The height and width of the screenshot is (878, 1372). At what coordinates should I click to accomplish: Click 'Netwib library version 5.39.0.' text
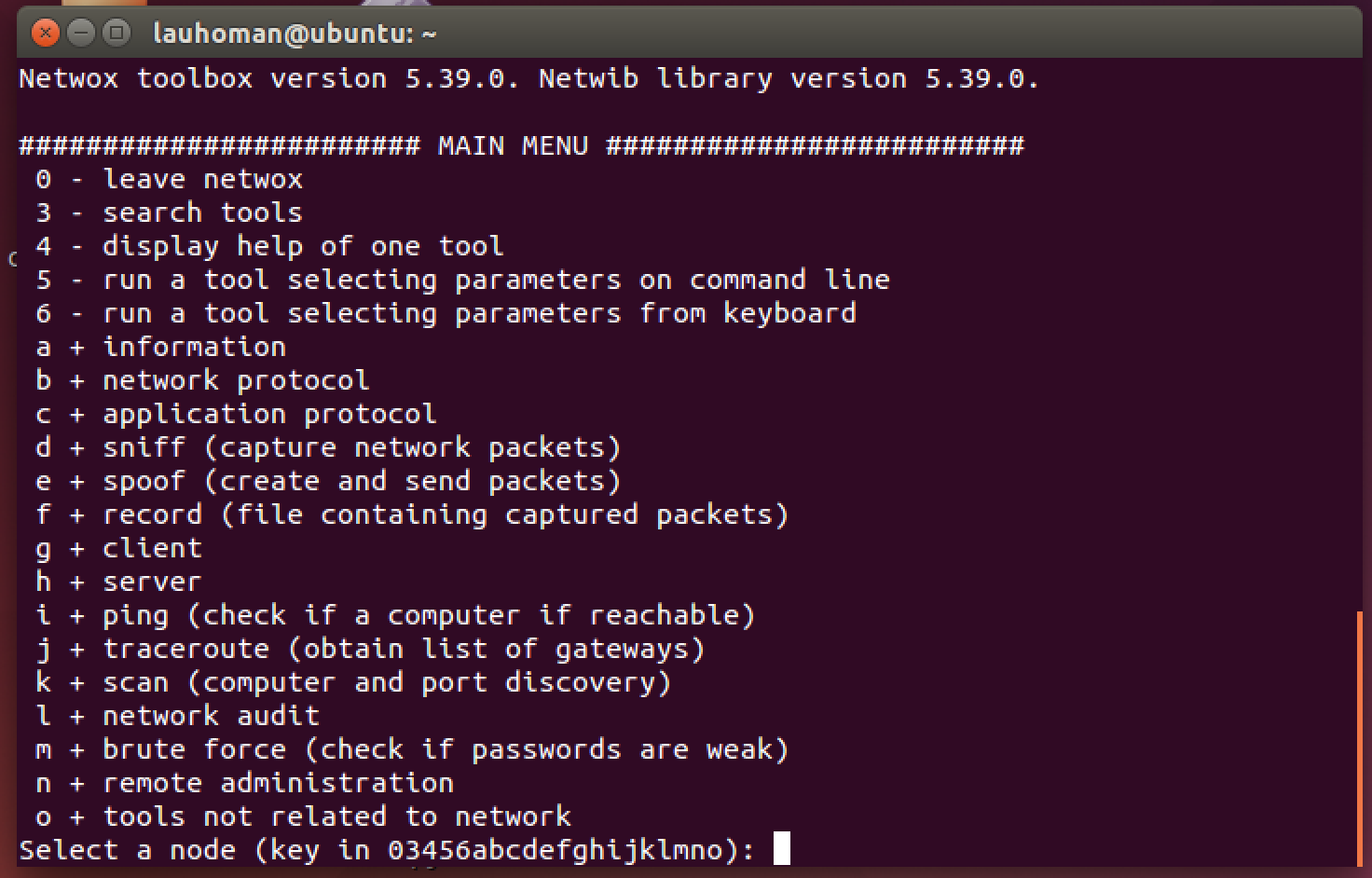[x=789, y=78]
